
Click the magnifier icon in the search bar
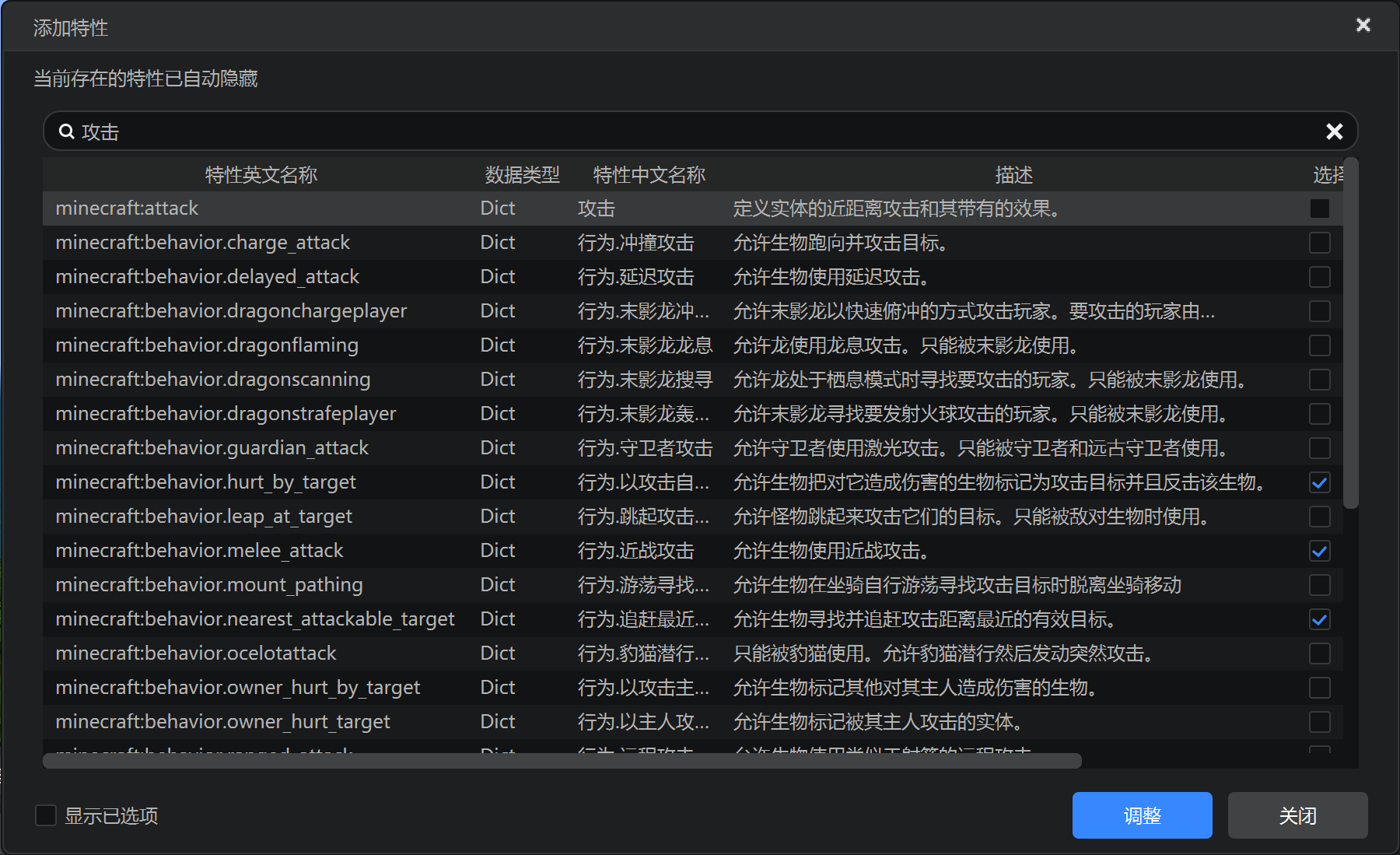click(x=67, y=131)
